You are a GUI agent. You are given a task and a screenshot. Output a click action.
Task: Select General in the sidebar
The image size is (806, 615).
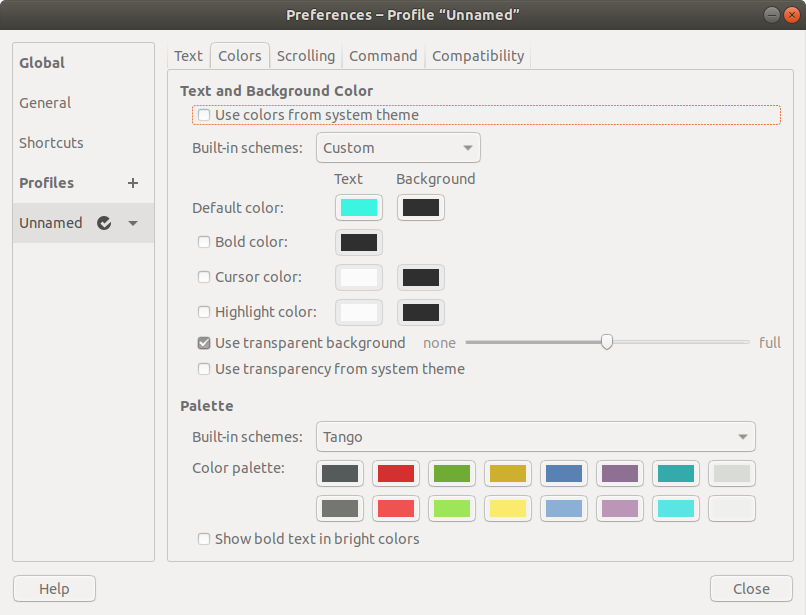[x=45, y=103]
